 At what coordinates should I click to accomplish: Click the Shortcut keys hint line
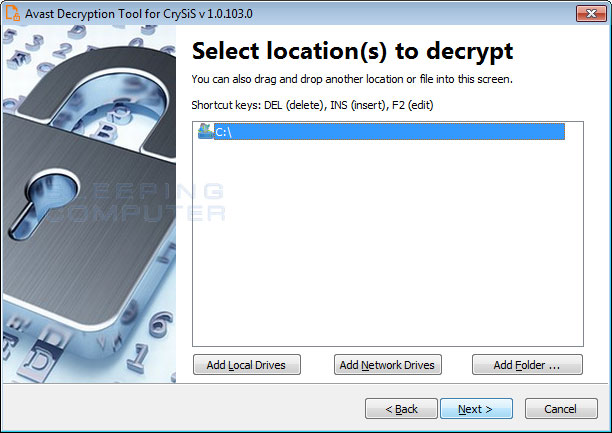(x=312, y=105)
